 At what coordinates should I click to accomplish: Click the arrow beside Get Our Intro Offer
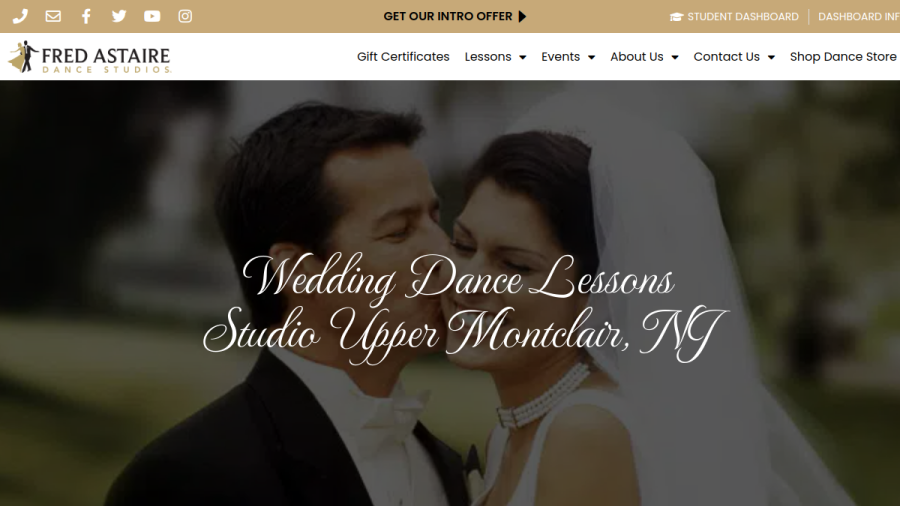[522, 16]
